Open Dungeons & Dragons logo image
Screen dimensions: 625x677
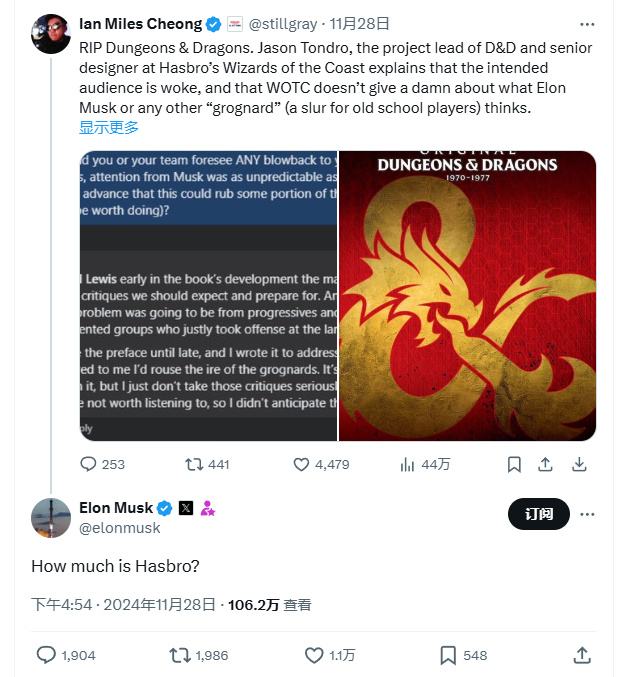(468, 295)
